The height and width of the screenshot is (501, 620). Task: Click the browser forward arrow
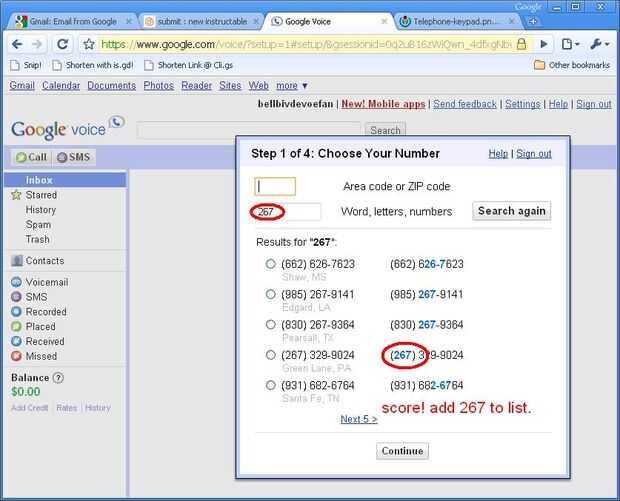tap(37, 44)
